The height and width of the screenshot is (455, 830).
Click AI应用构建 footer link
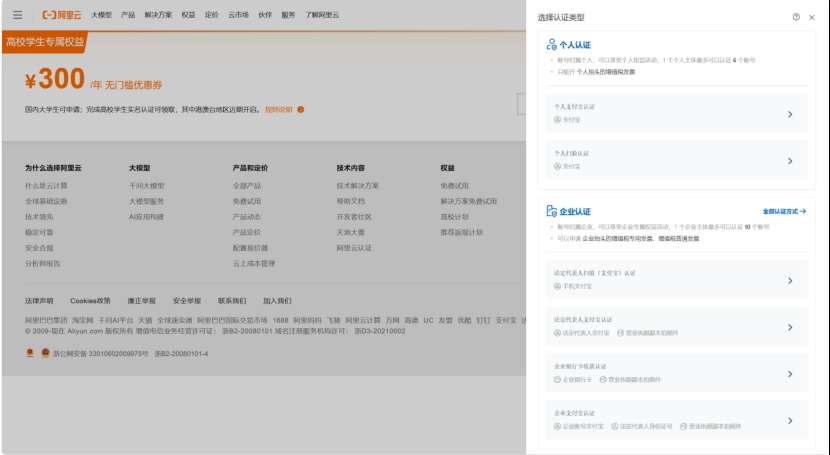tap(147, 217)
